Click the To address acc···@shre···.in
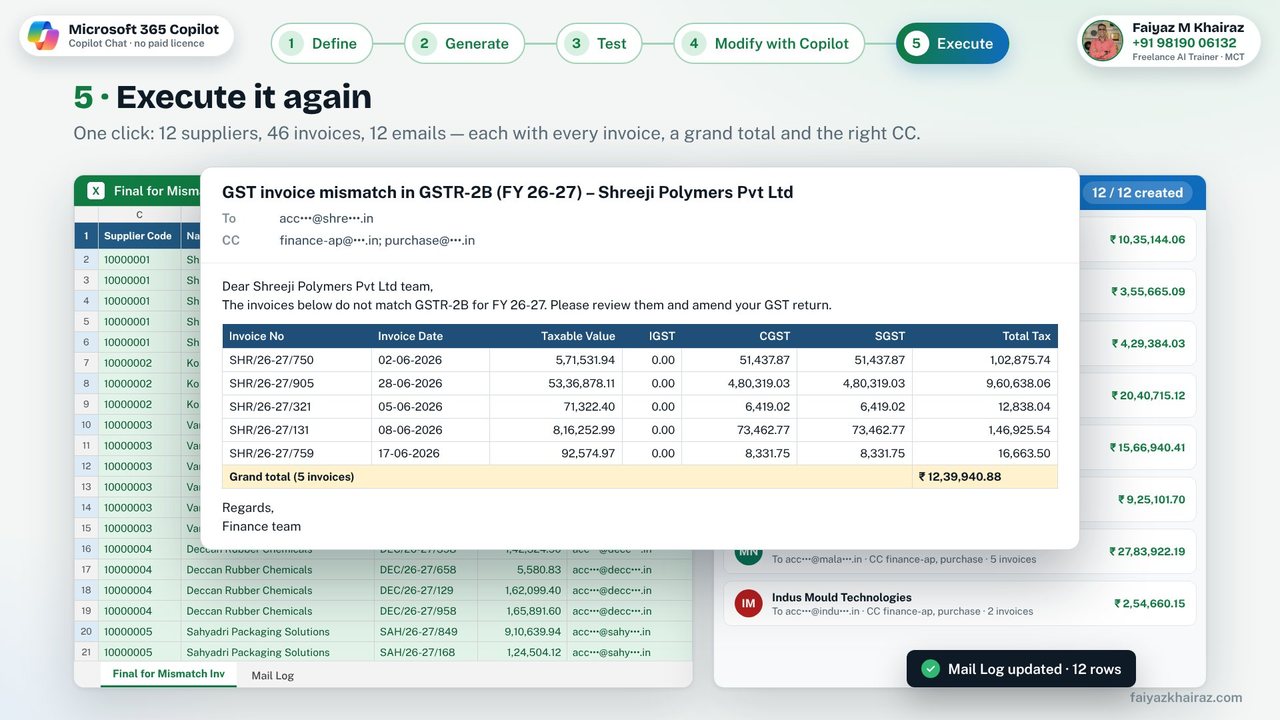1280x720 pixels. tap(326, 218)
